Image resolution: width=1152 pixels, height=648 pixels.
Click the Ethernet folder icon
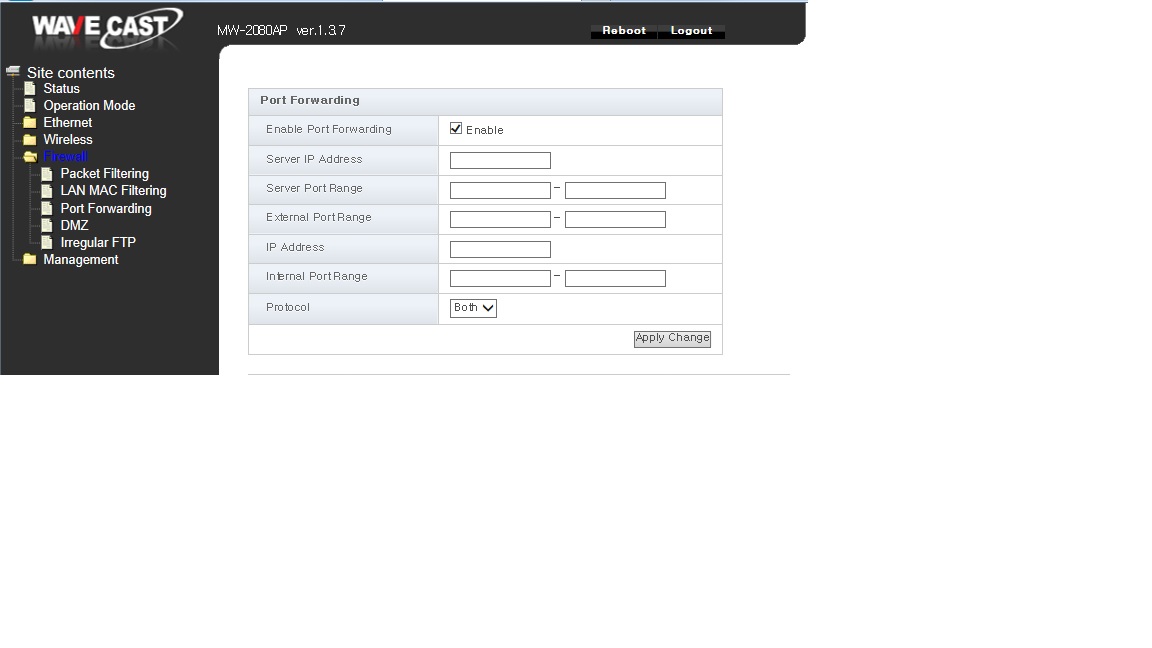29,122
